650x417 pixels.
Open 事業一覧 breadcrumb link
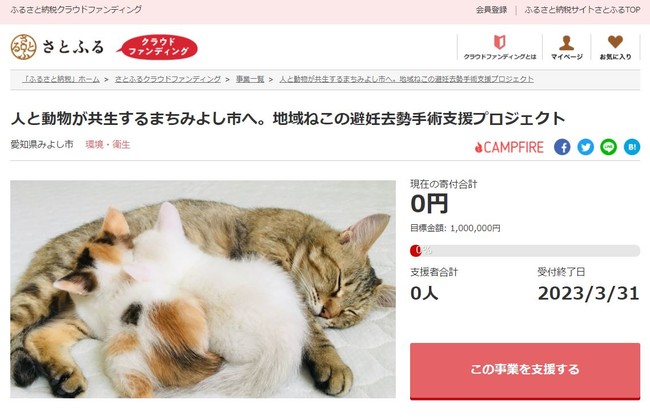pos(250,79)
